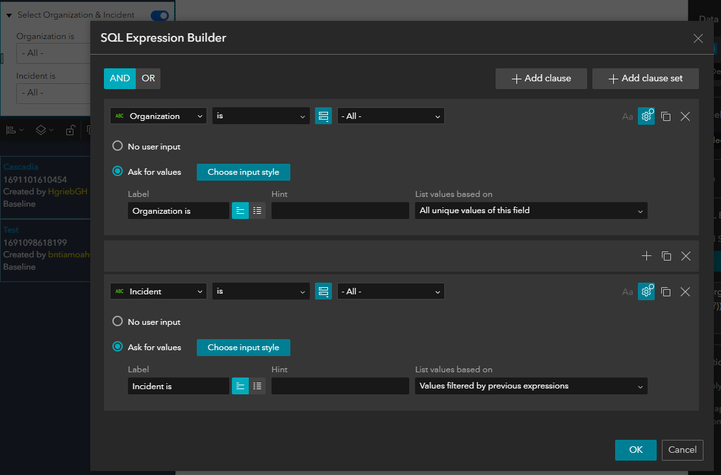Duplicate the Organization clause

tap(666, 116)
